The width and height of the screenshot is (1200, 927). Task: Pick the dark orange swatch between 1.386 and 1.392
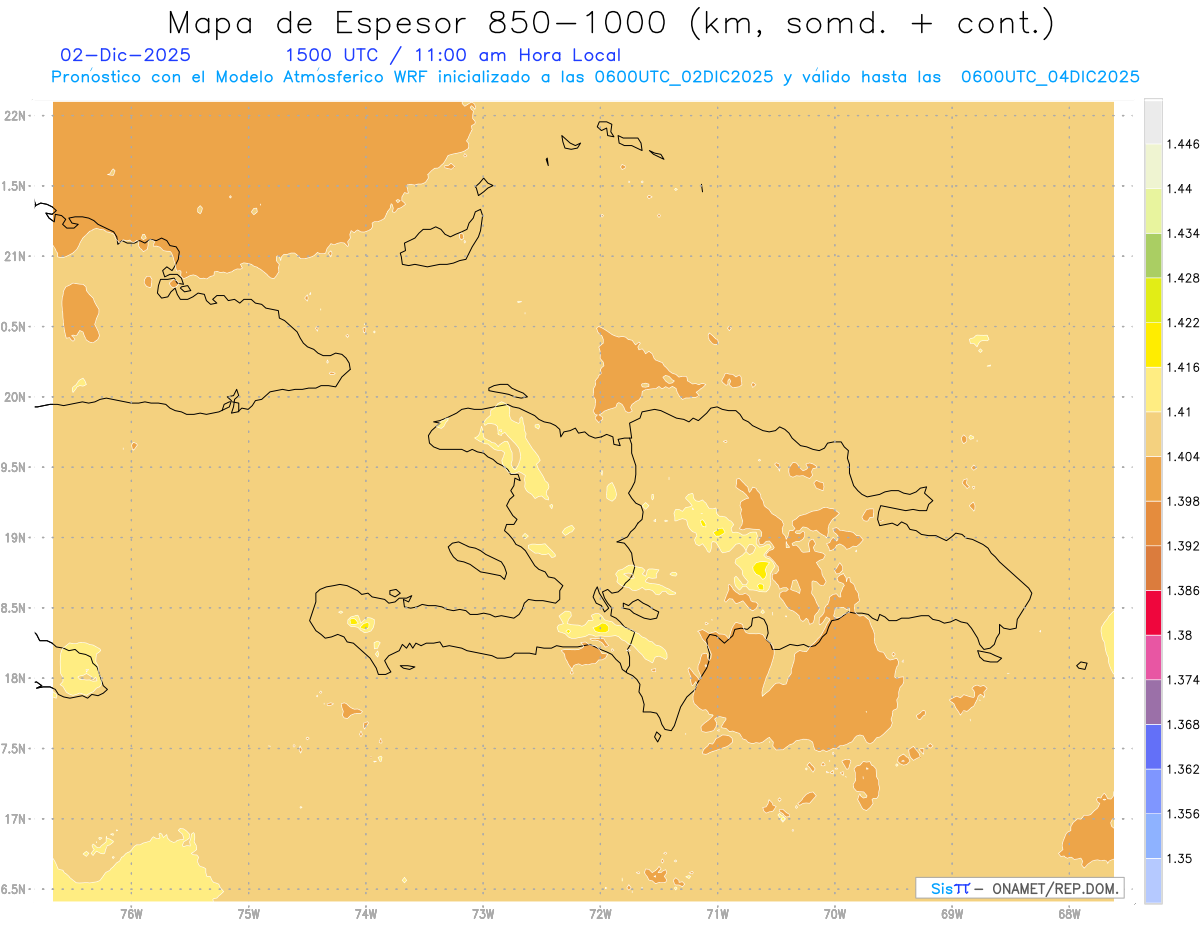coord(1153,568)
